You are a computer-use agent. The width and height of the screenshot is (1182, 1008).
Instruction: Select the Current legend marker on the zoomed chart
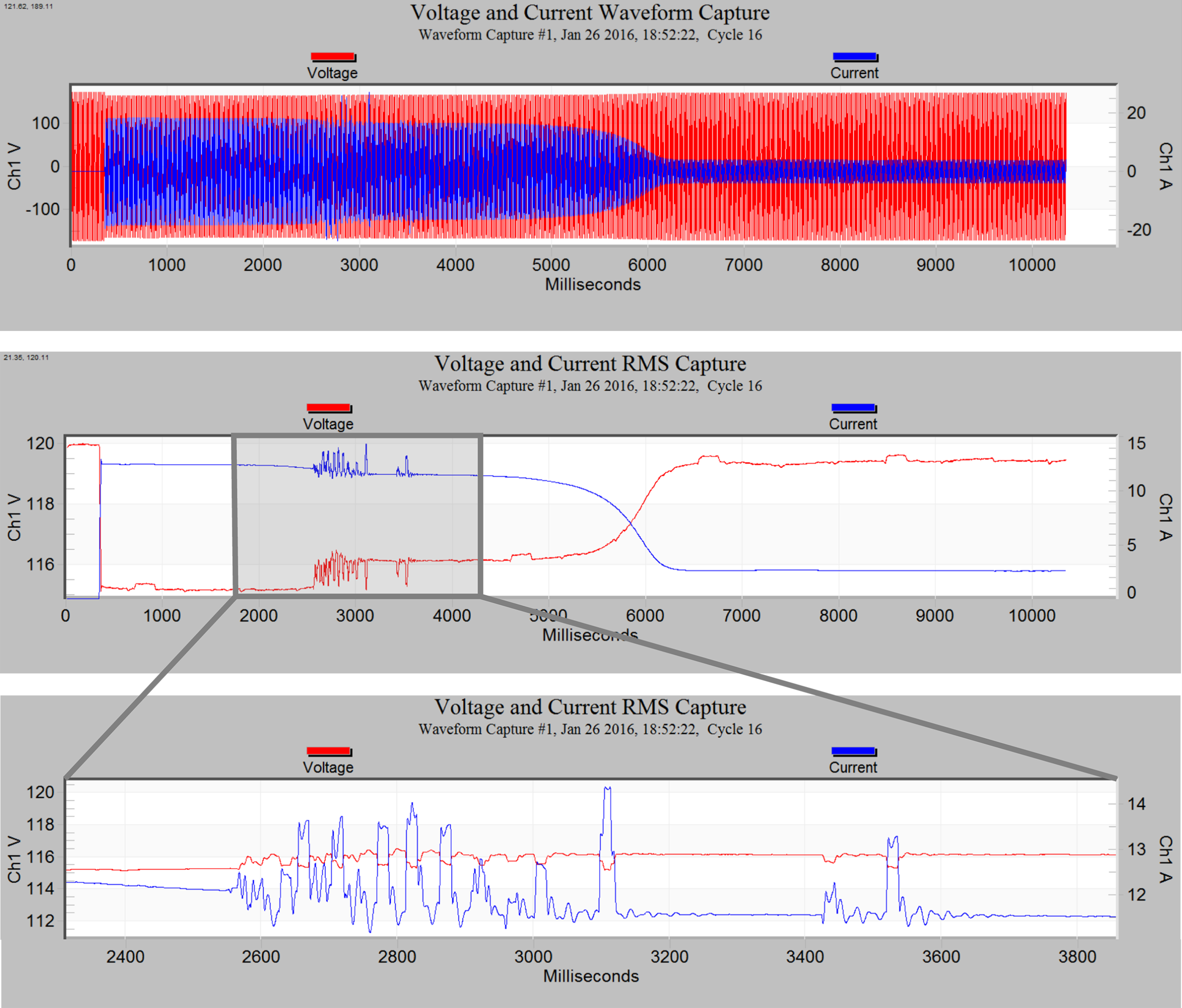click(x=852, y=751)
